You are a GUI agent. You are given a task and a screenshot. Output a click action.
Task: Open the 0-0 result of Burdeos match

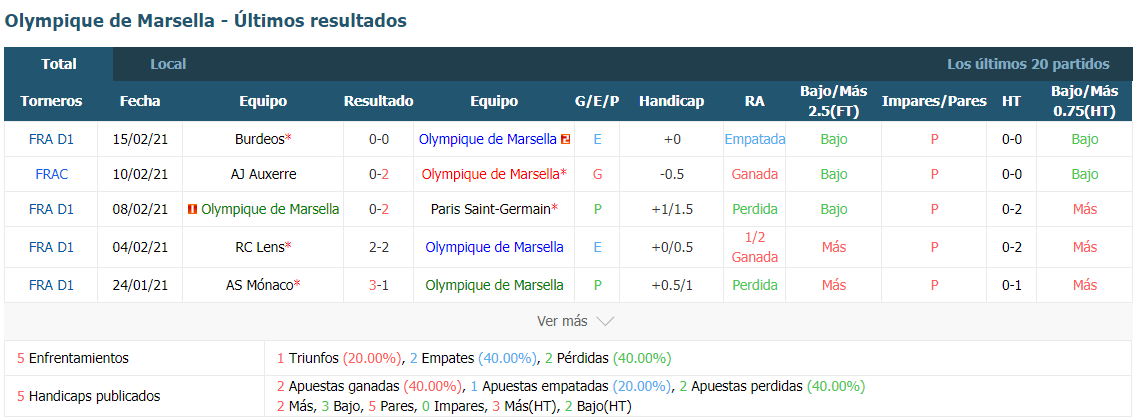point(379,139)
